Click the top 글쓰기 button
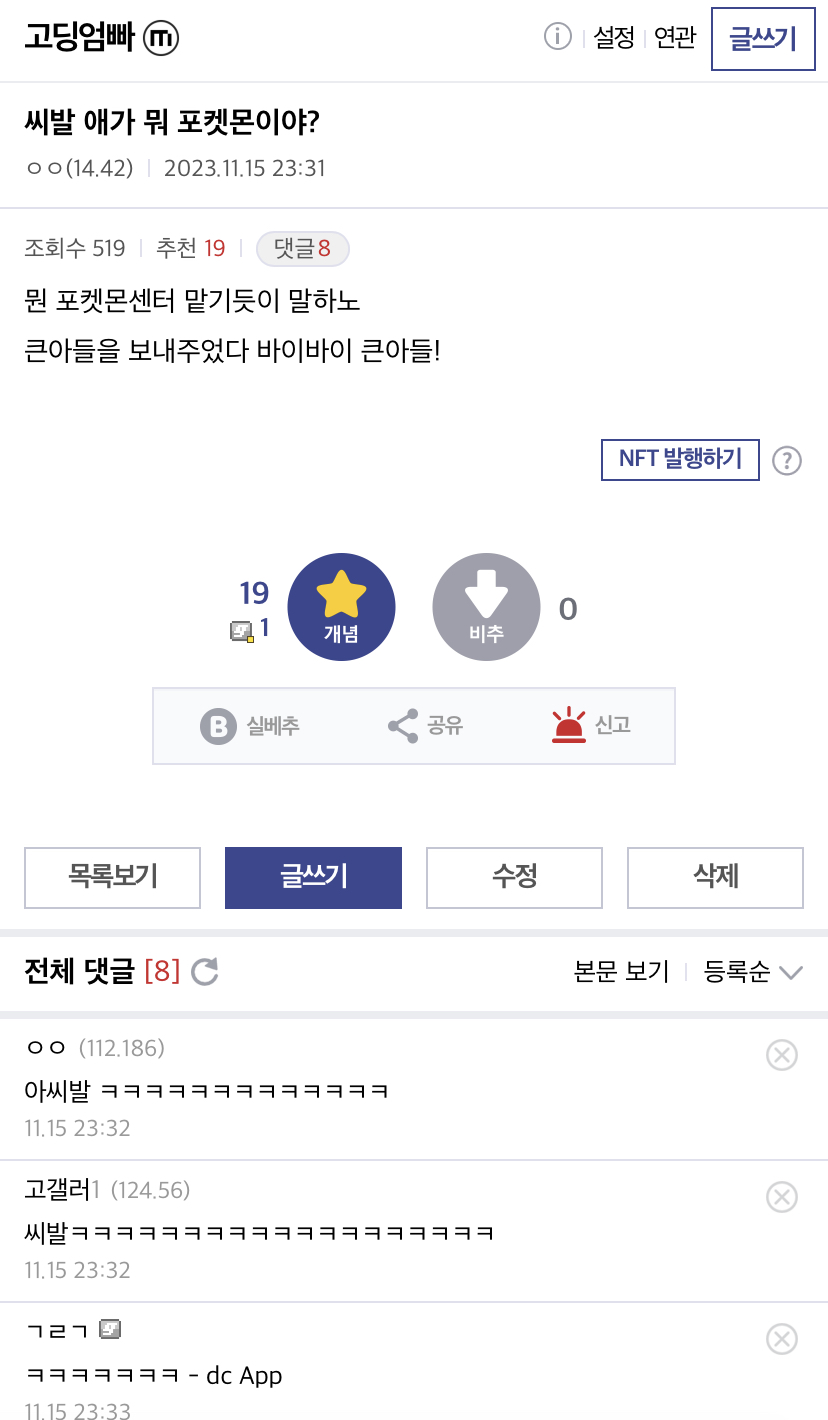 pos(763,39)
